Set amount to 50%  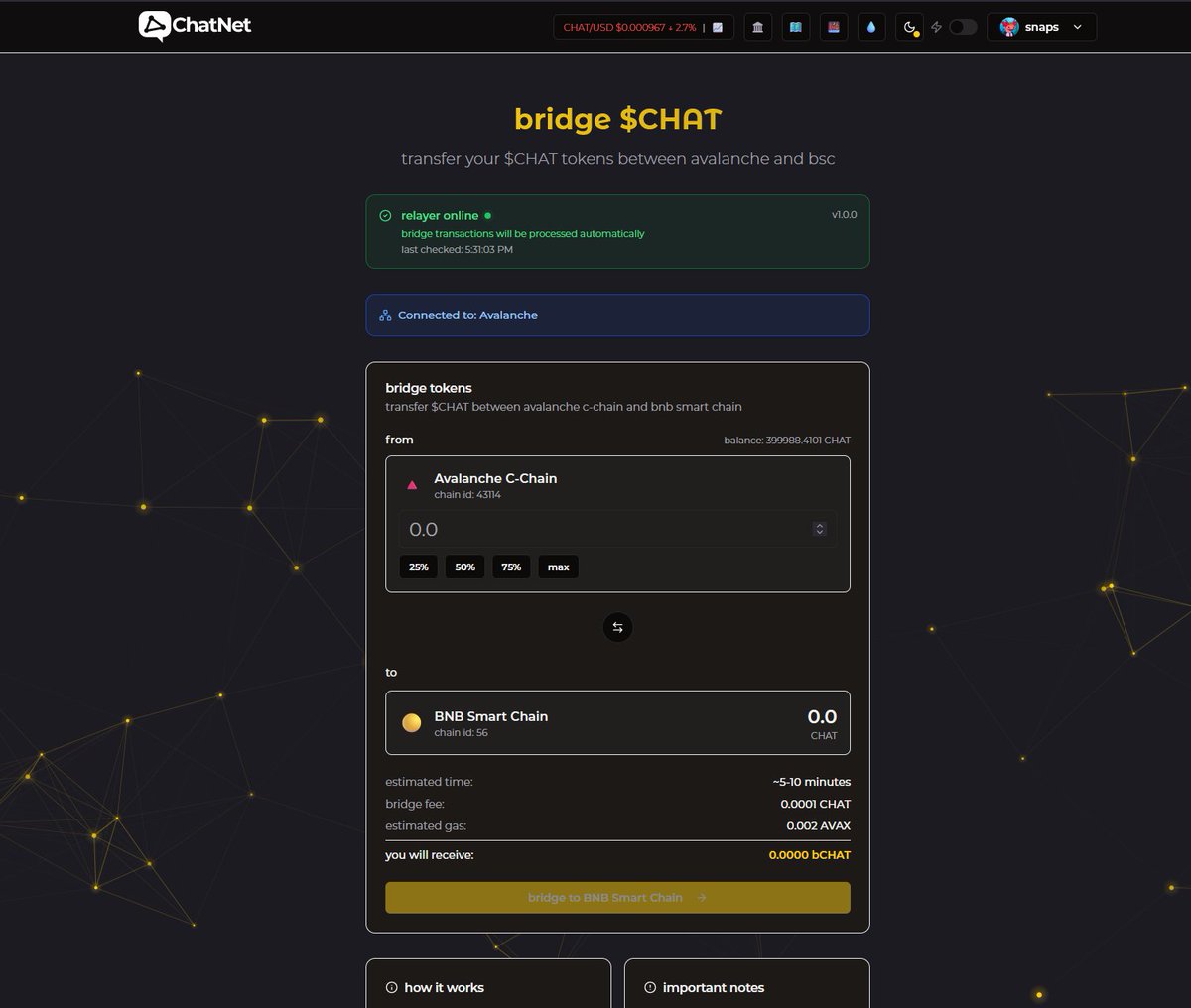pos(464,567)
